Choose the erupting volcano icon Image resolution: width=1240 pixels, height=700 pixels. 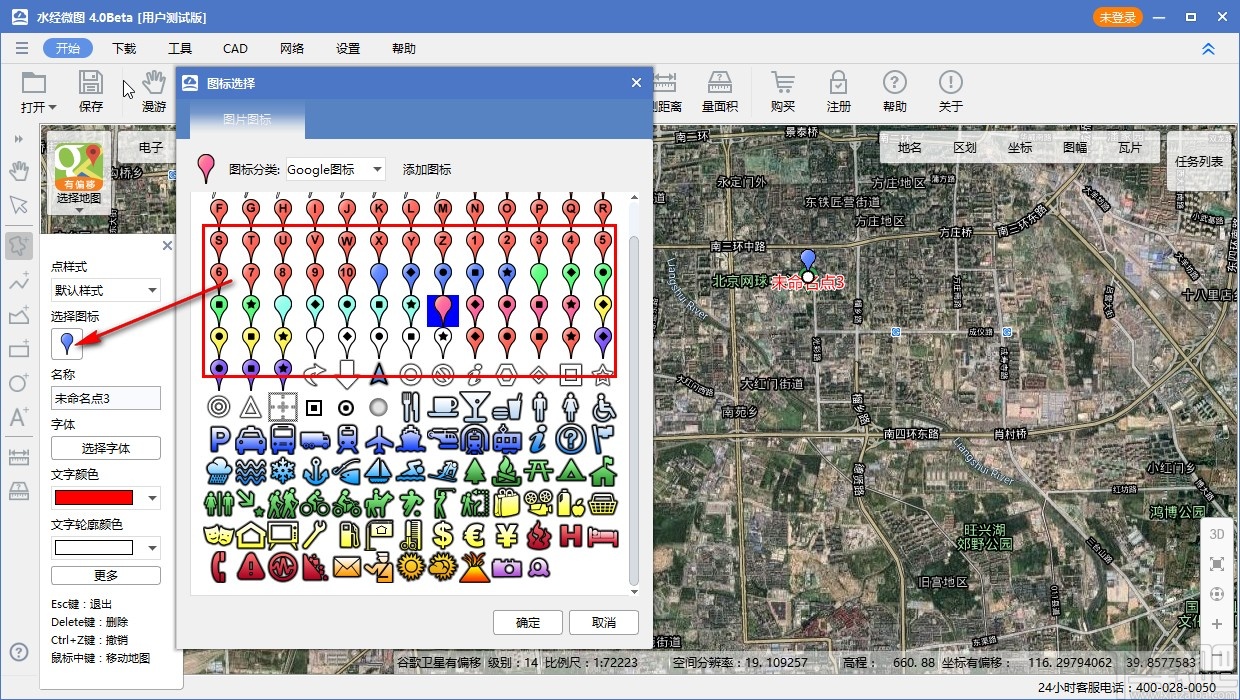pyautogui.click(x=475, y=567)
